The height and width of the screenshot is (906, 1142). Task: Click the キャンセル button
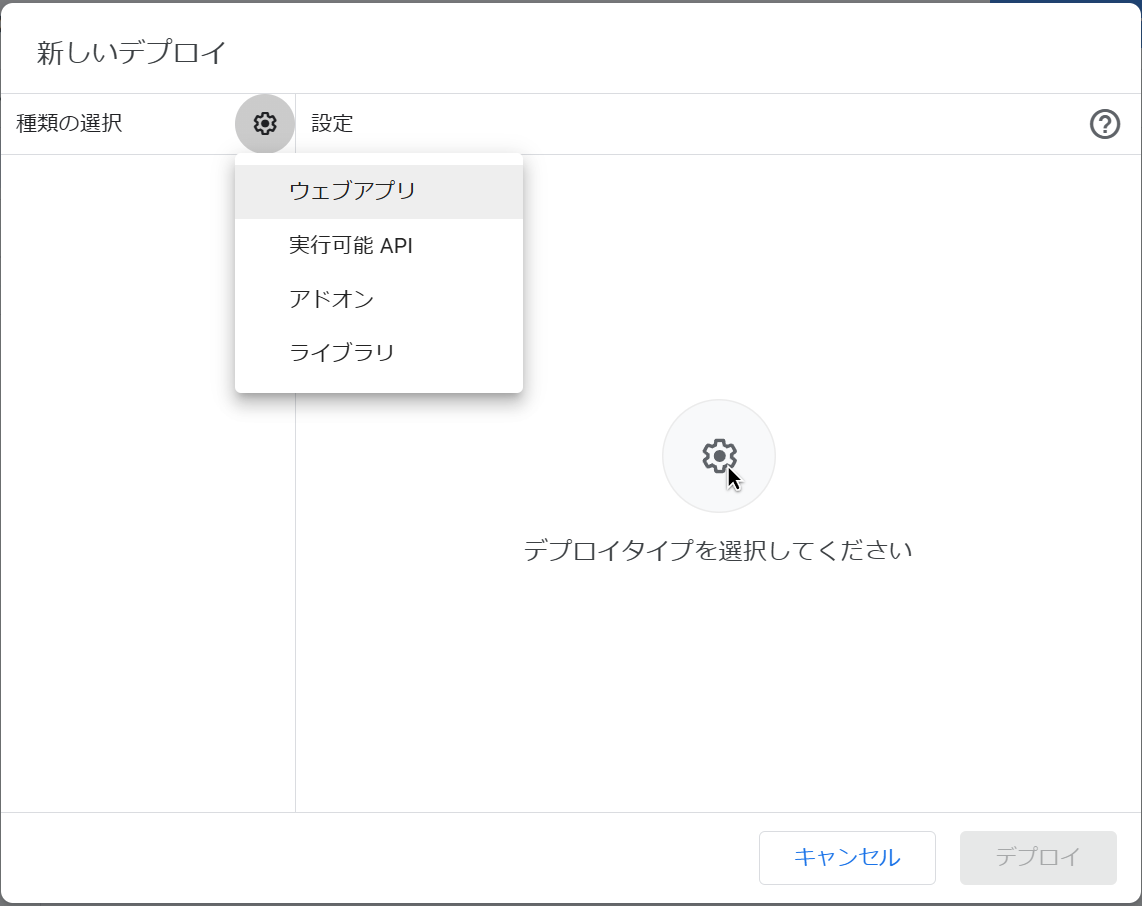coord(847,857)
